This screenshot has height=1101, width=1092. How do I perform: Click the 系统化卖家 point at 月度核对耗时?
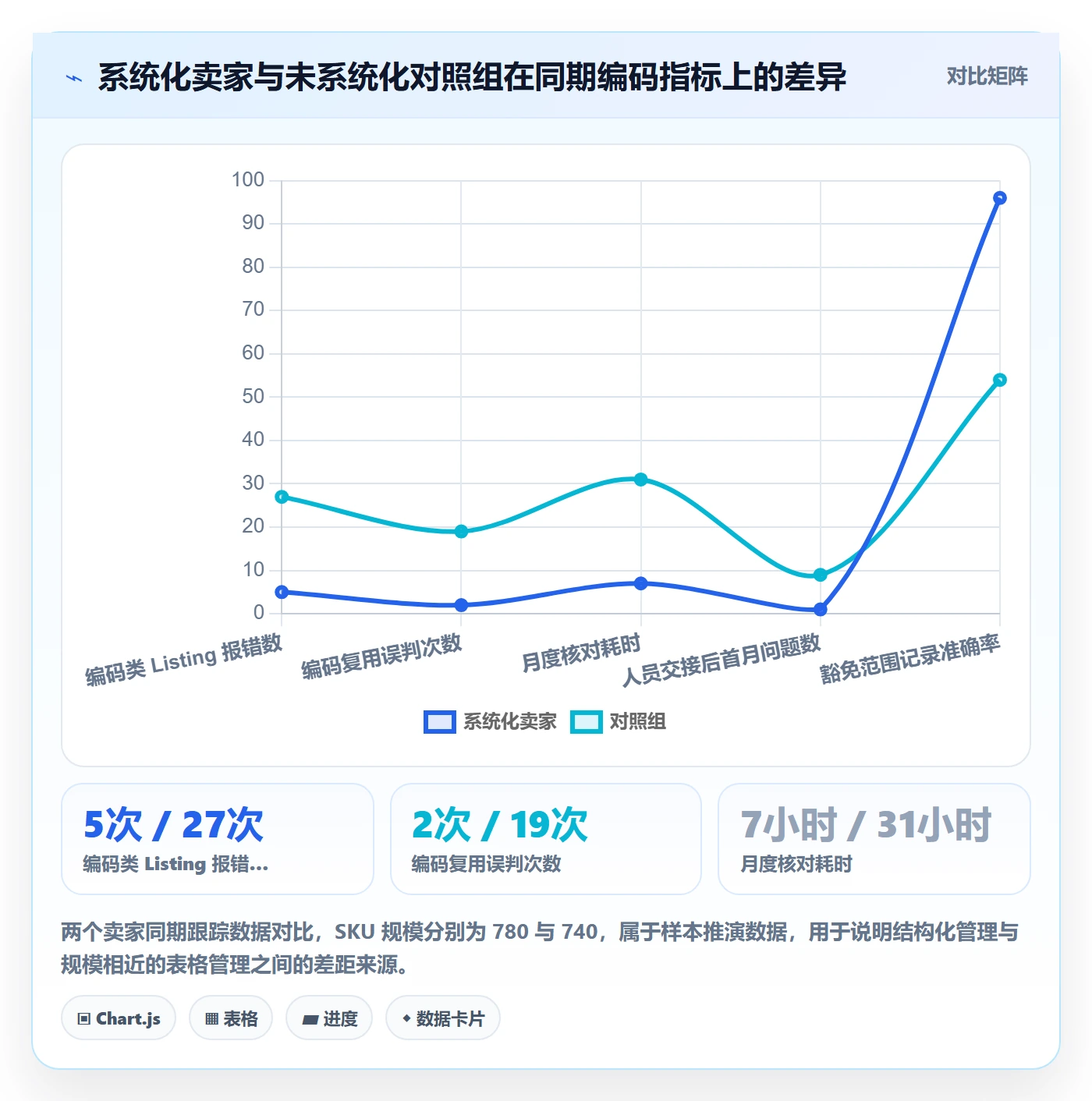click(640, 583)
